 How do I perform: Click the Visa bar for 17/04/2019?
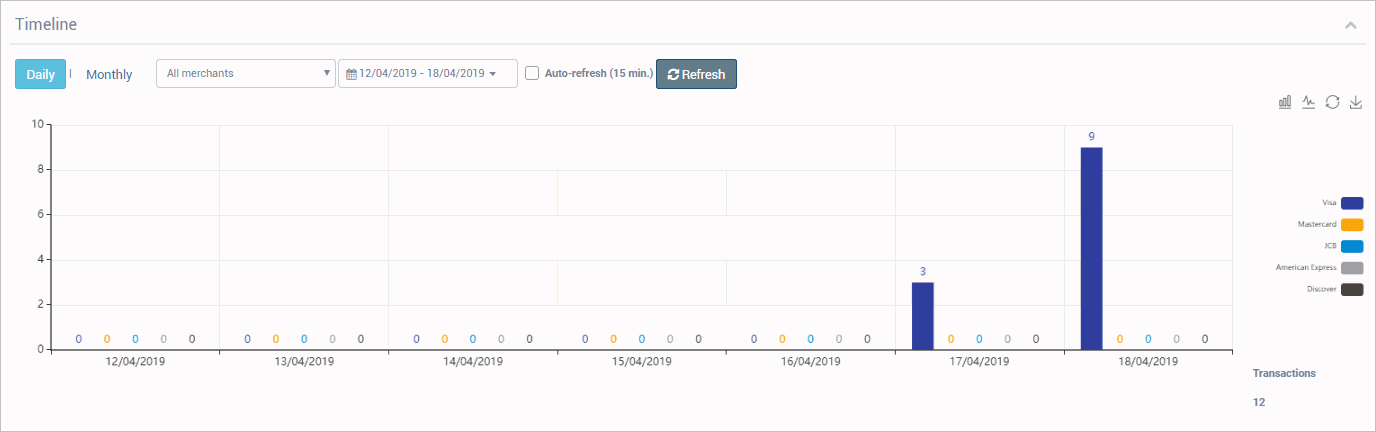point(922,315)
